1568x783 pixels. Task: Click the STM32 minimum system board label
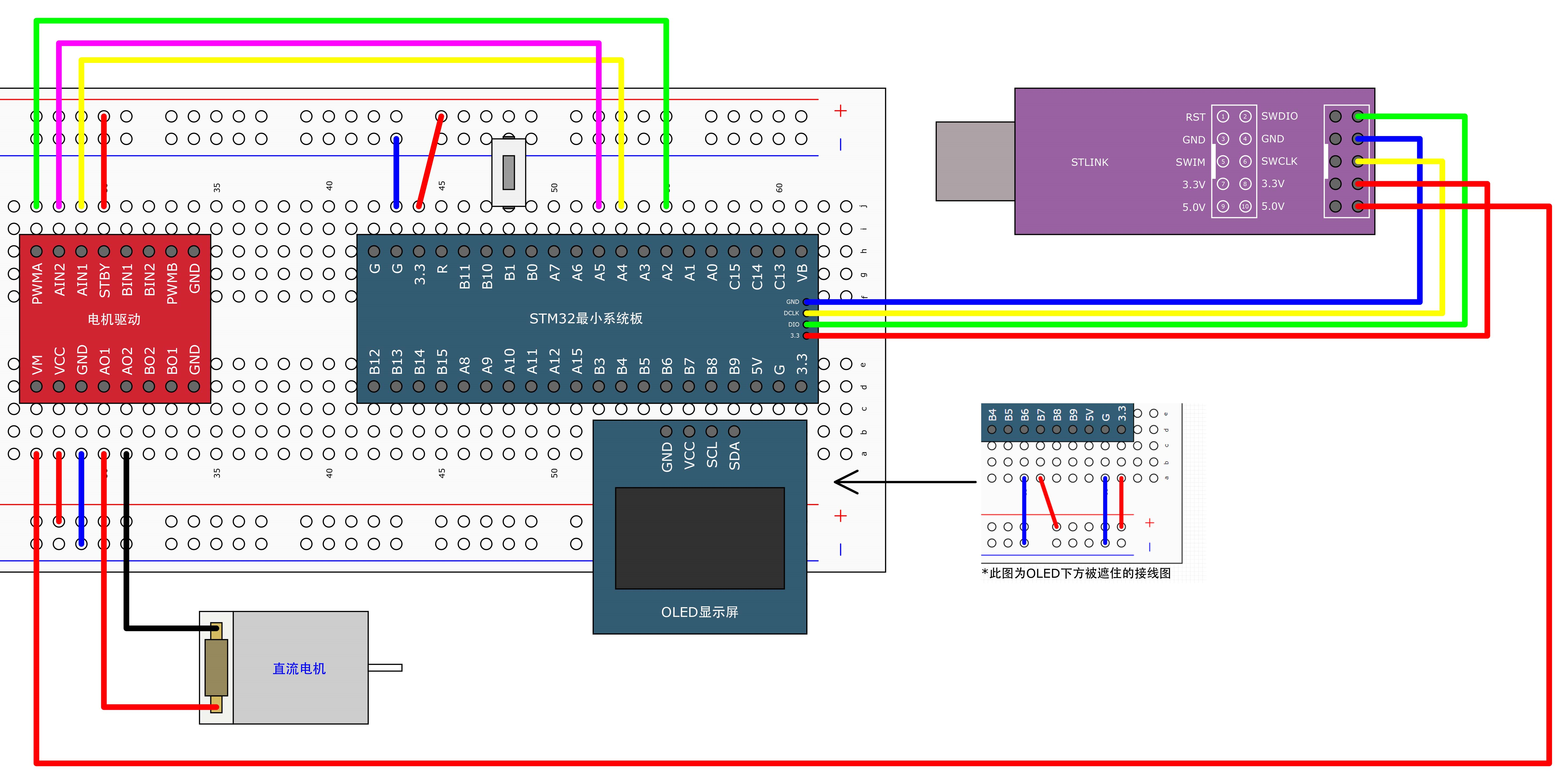586,318
